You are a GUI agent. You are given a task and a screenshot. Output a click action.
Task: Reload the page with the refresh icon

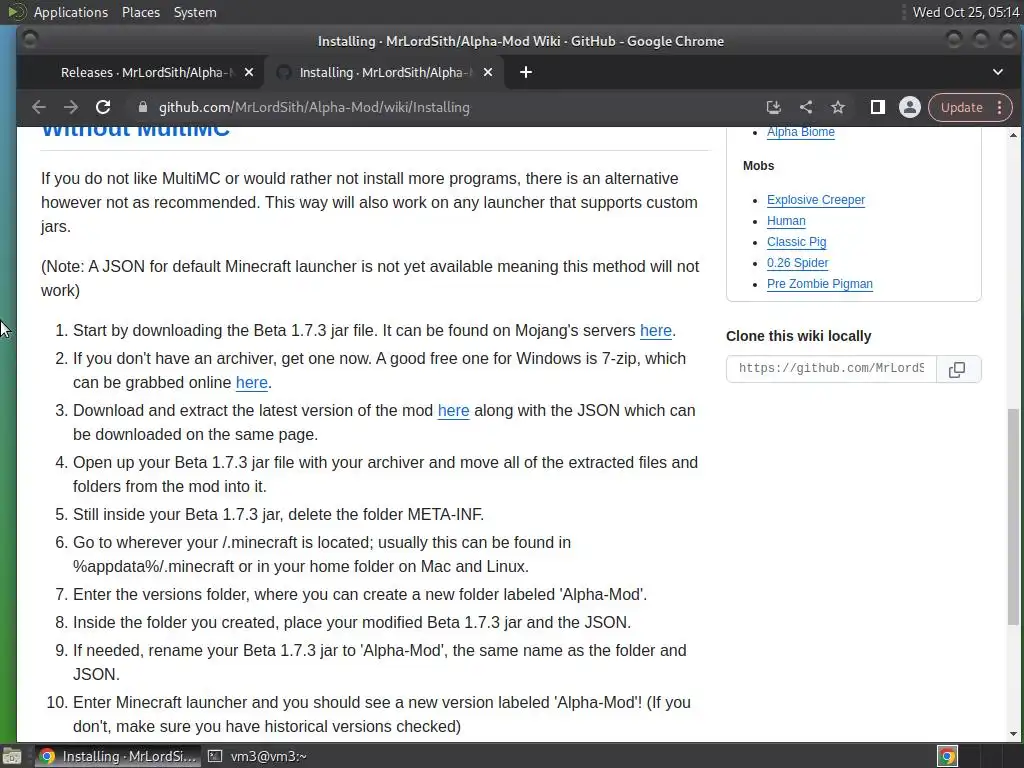(x=103, y=107)
